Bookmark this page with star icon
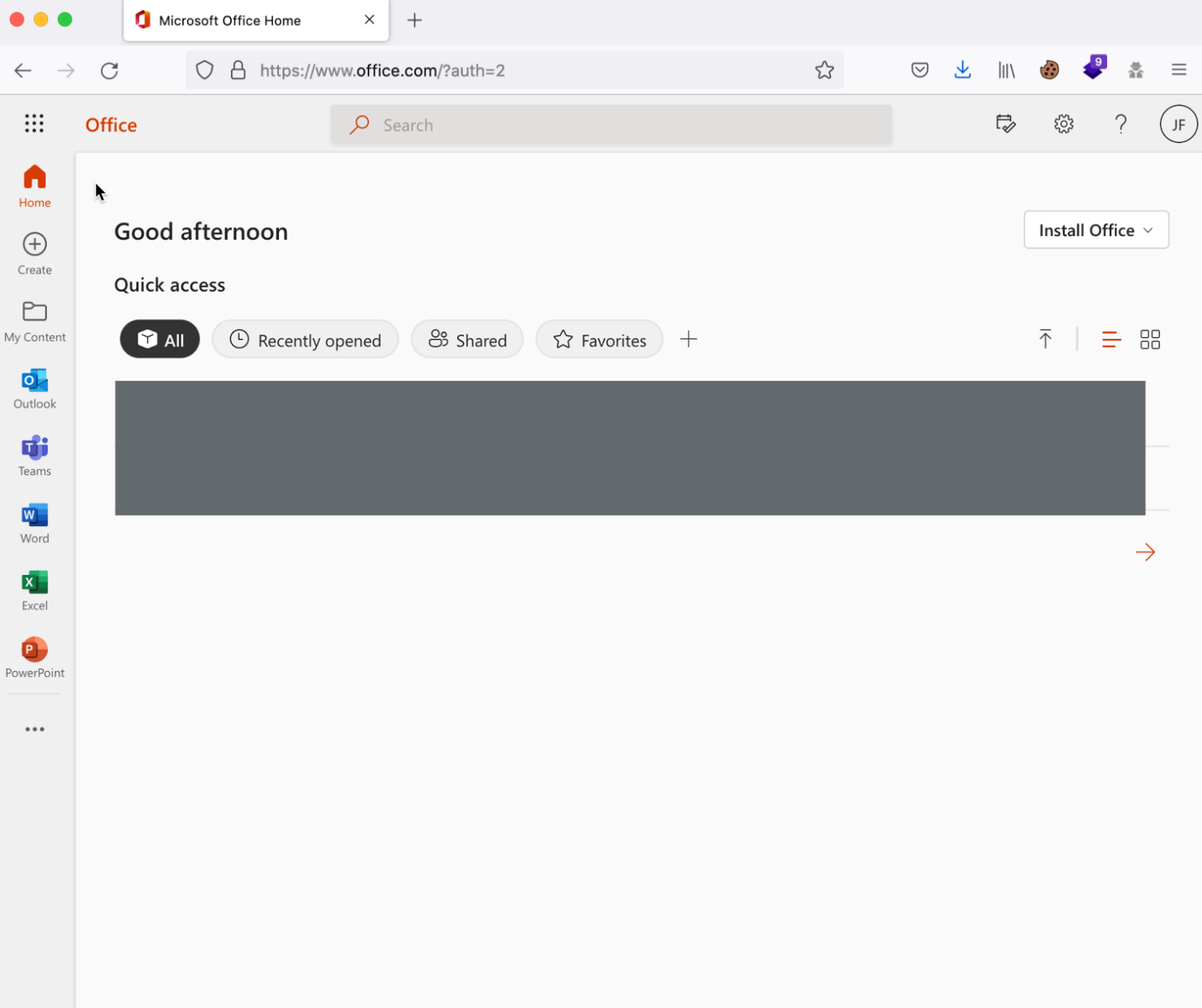Screen dimensions: 1202x1008 click(824, 70)
